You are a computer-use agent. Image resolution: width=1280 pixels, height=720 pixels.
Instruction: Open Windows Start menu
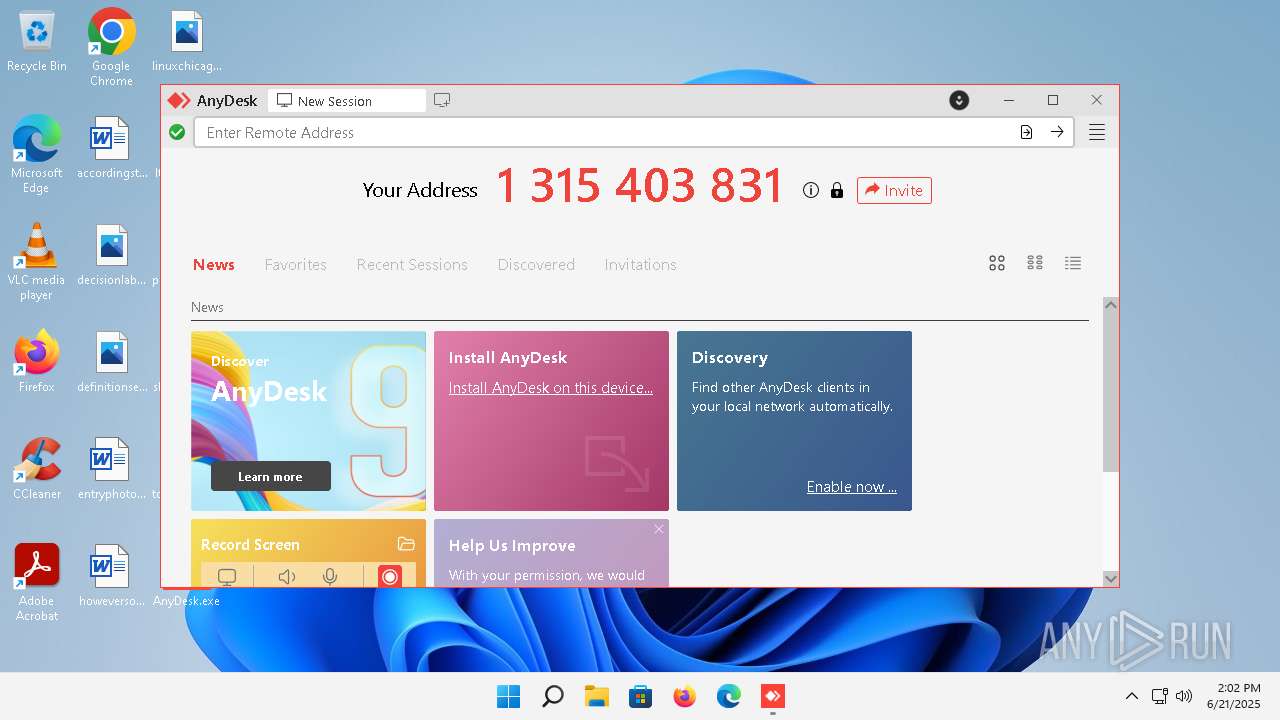509,696
